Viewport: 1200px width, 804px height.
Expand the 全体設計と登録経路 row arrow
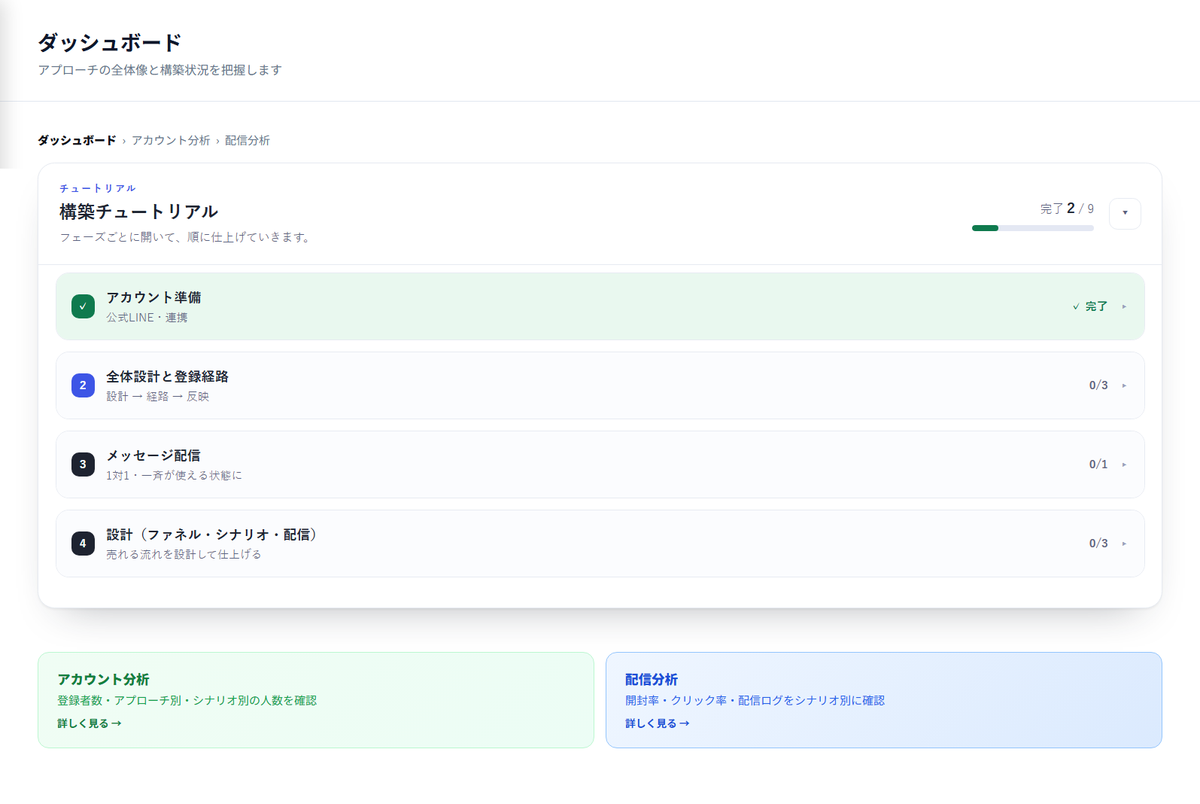point(1124,385)
